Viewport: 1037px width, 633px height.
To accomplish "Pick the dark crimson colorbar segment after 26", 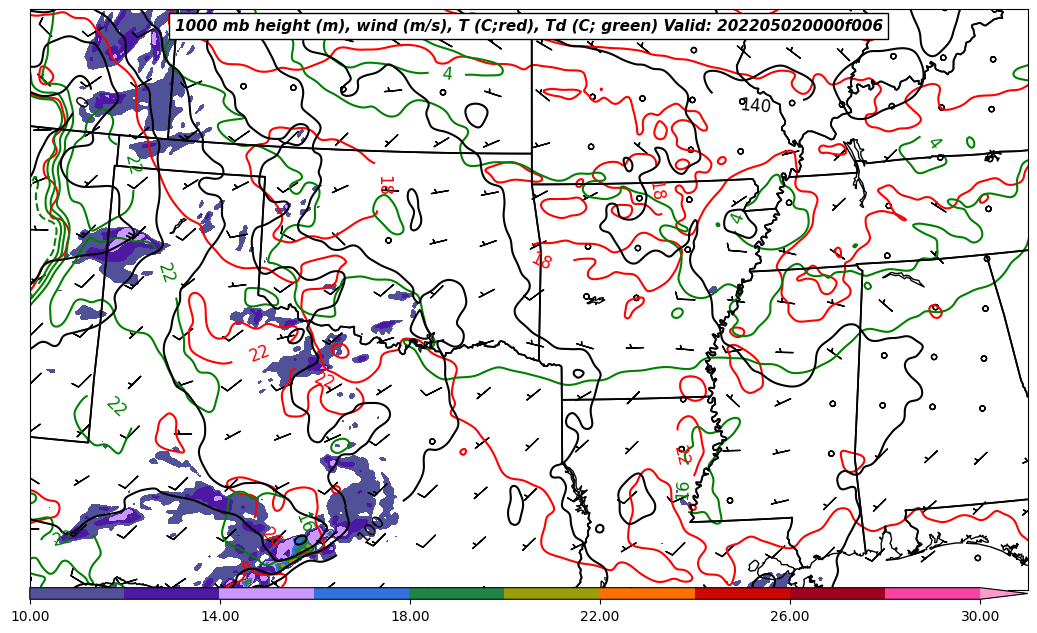I will pos(837,593).
